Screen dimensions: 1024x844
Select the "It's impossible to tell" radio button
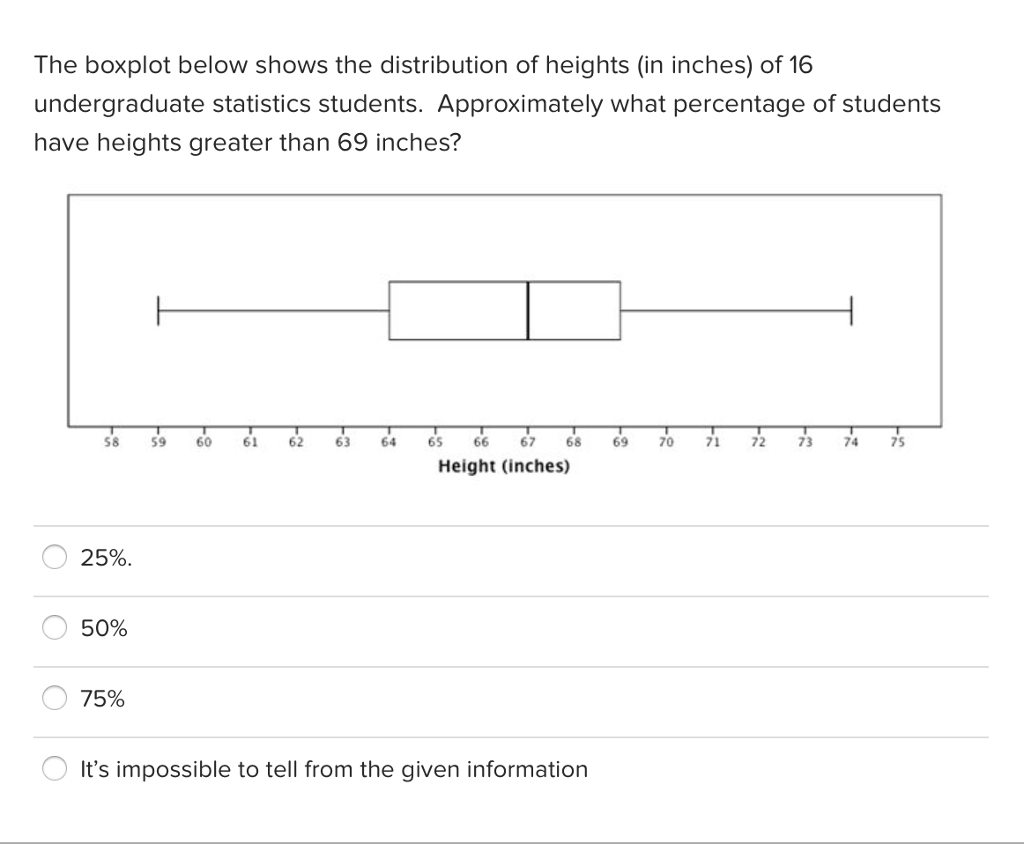[55, 768]
